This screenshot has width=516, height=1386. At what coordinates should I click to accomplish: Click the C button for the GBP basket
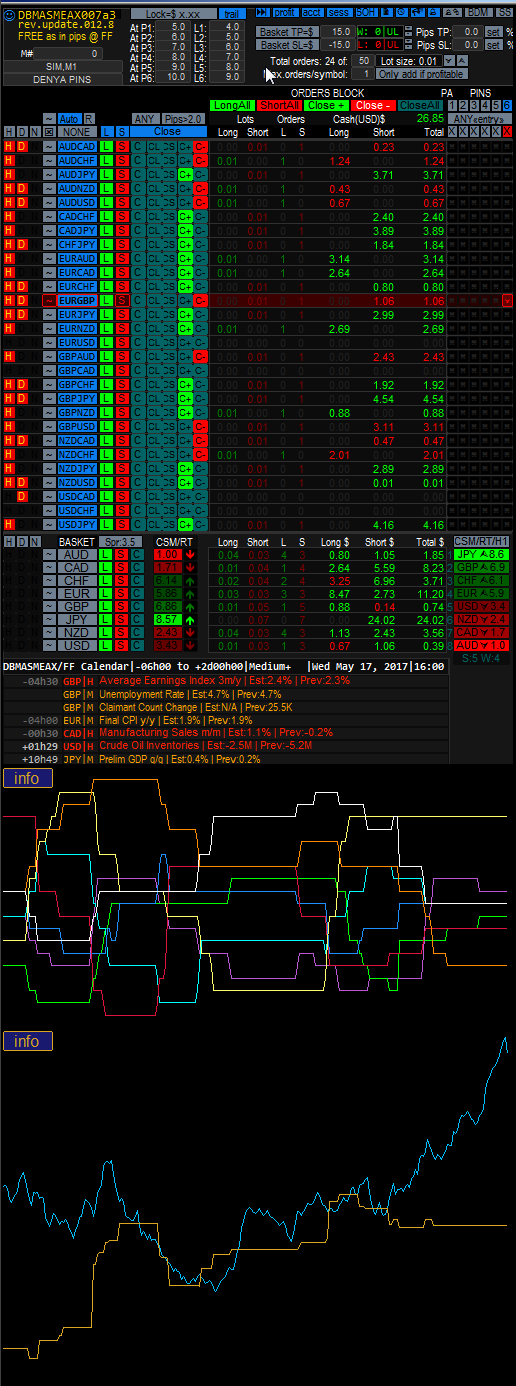[x=137, y=607]
